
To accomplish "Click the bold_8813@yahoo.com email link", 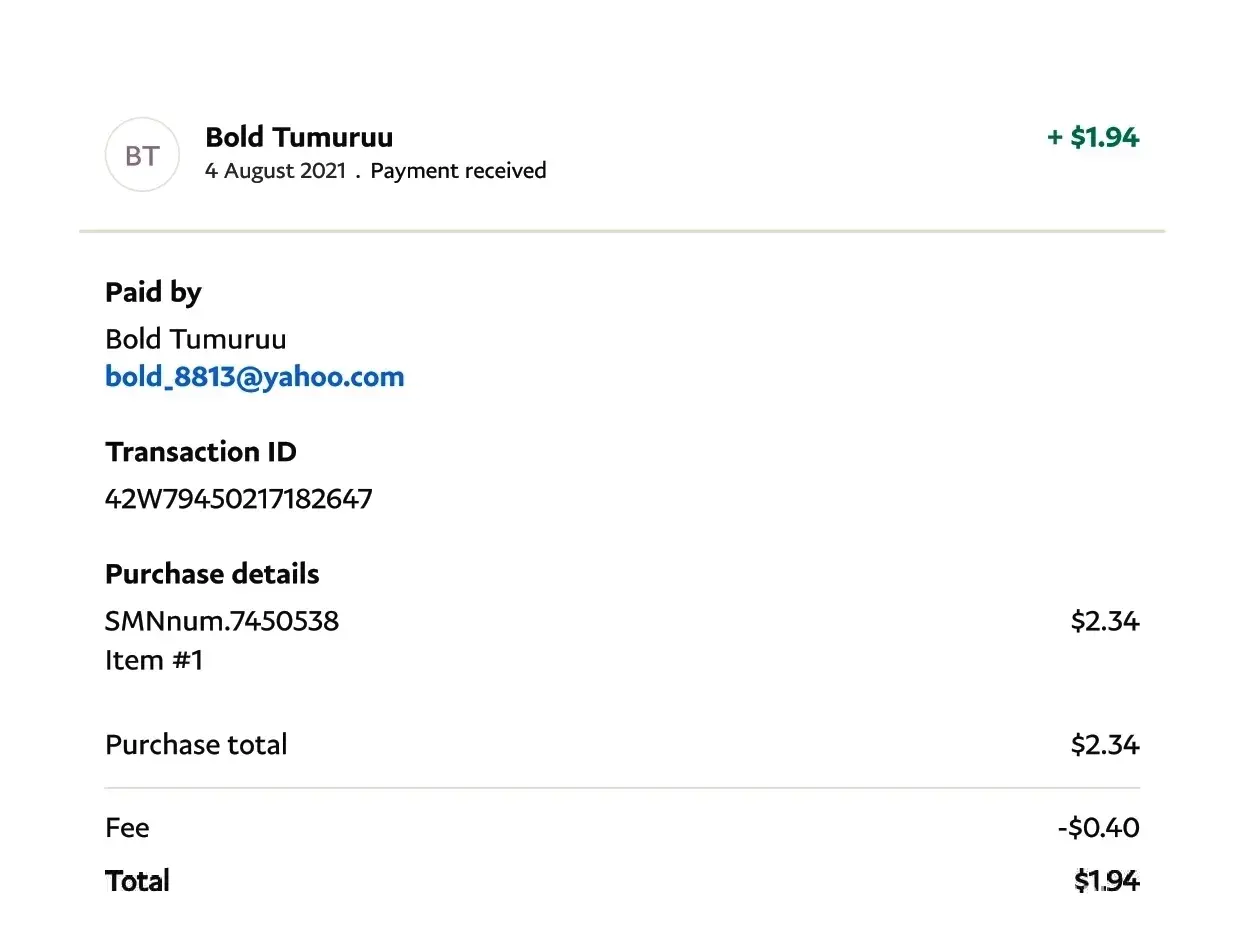I will tap(254, 377).
